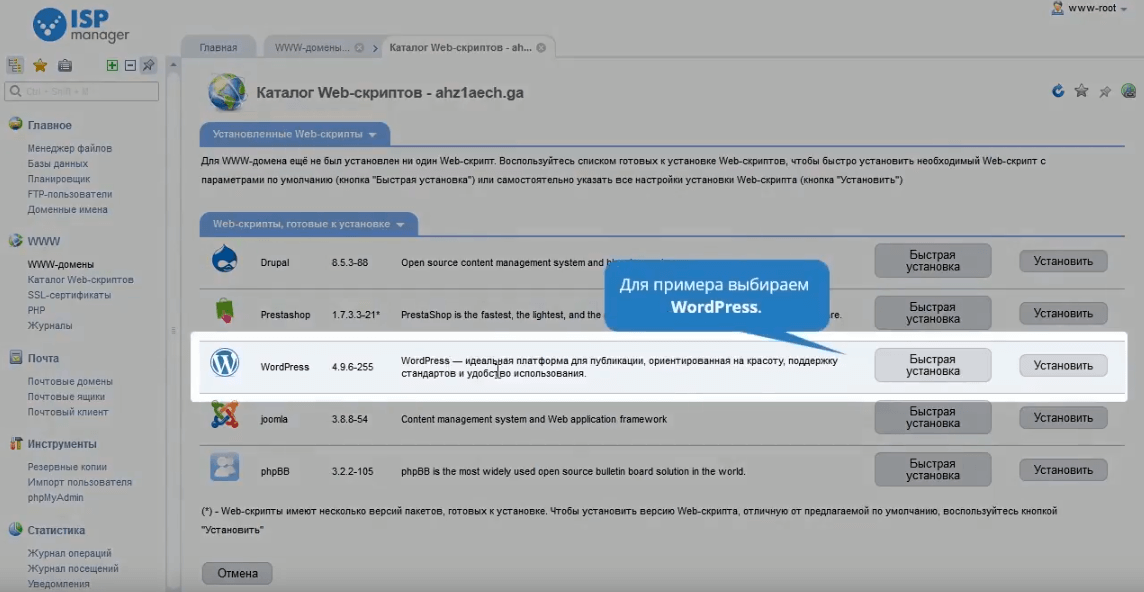This screenshot has width=1144, height=592.
Task: Open Планировщик in sidebar
Action: pos(59,179)
